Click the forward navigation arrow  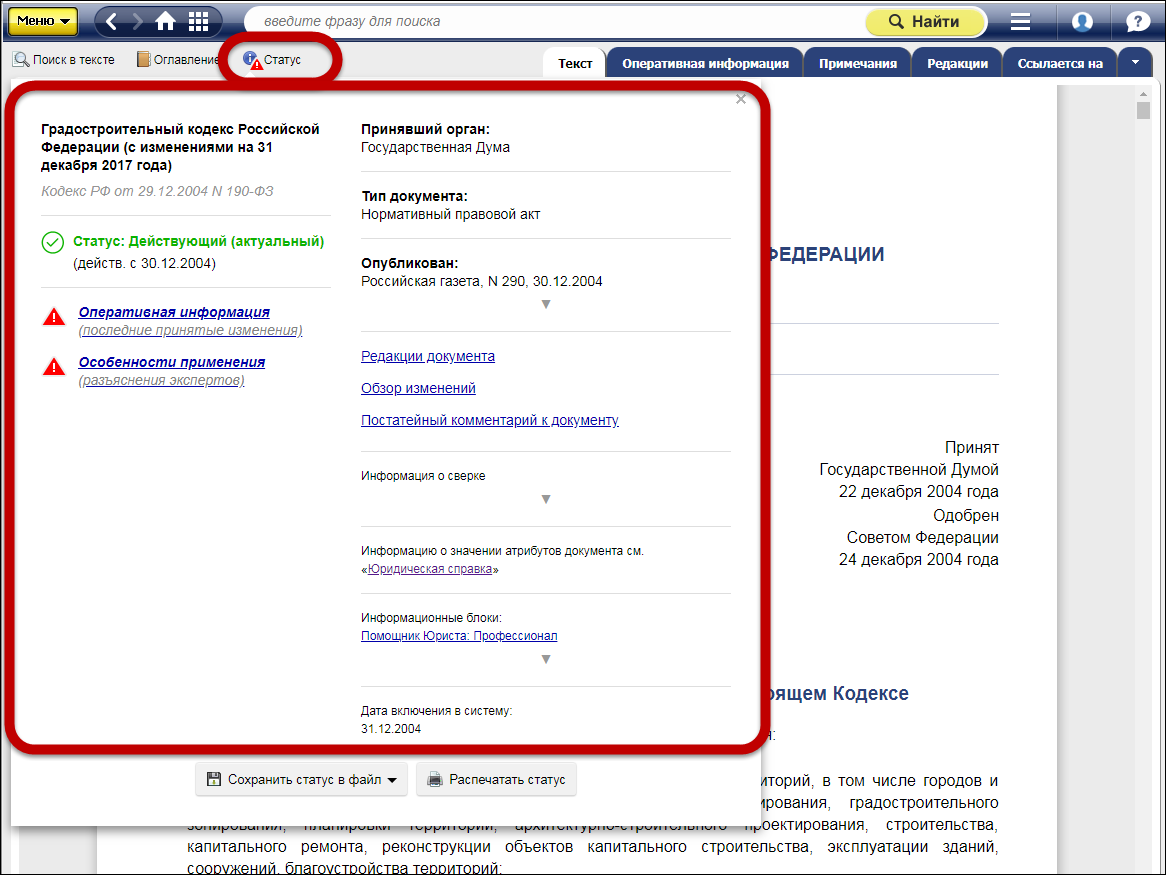(138, 21)
